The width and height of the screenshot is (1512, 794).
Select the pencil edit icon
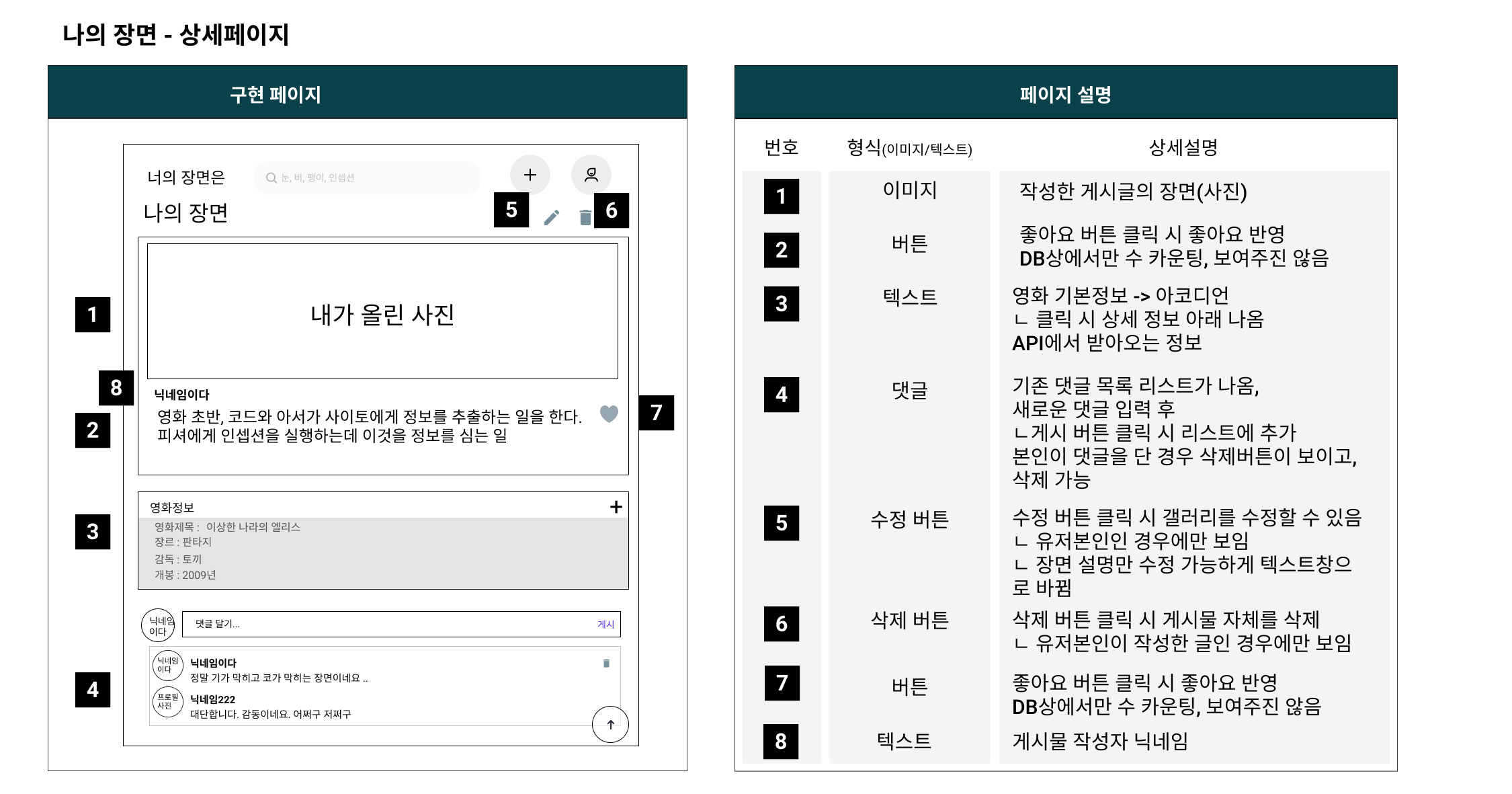[x=552, y=216]
